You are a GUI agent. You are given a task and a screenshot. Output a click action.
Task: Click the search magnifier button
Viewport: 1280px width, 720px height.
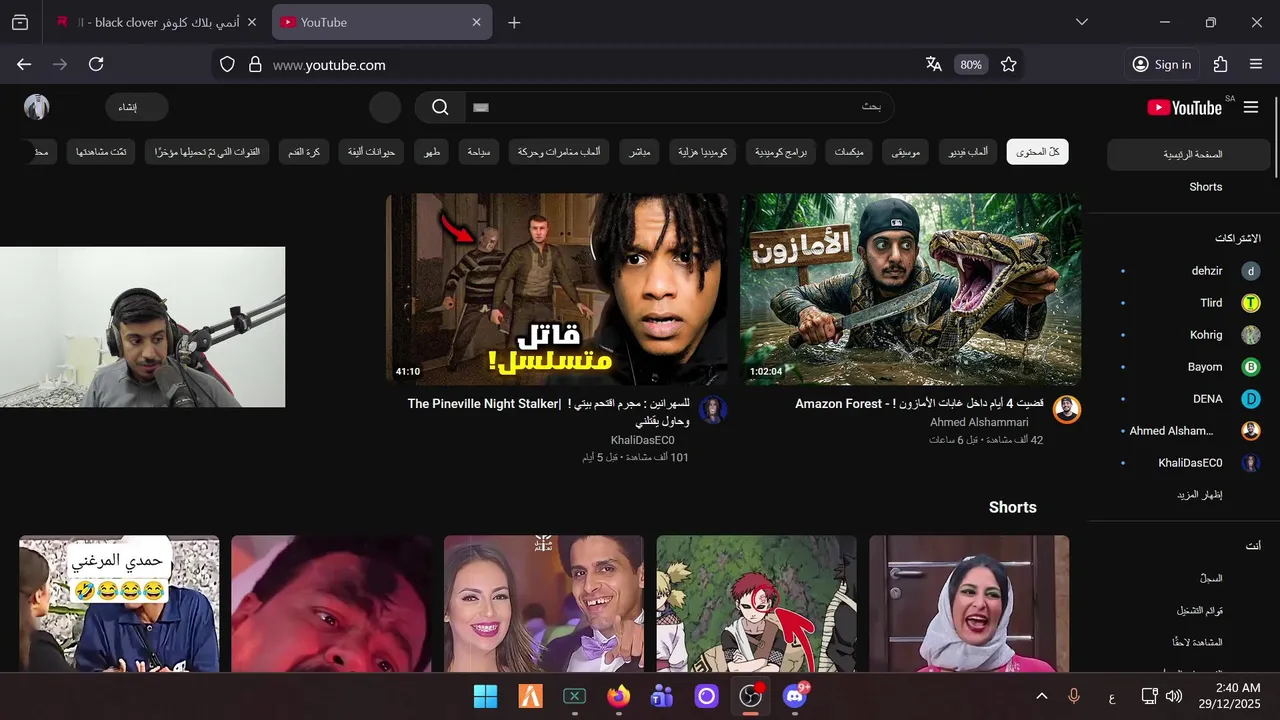pos(440,107)
